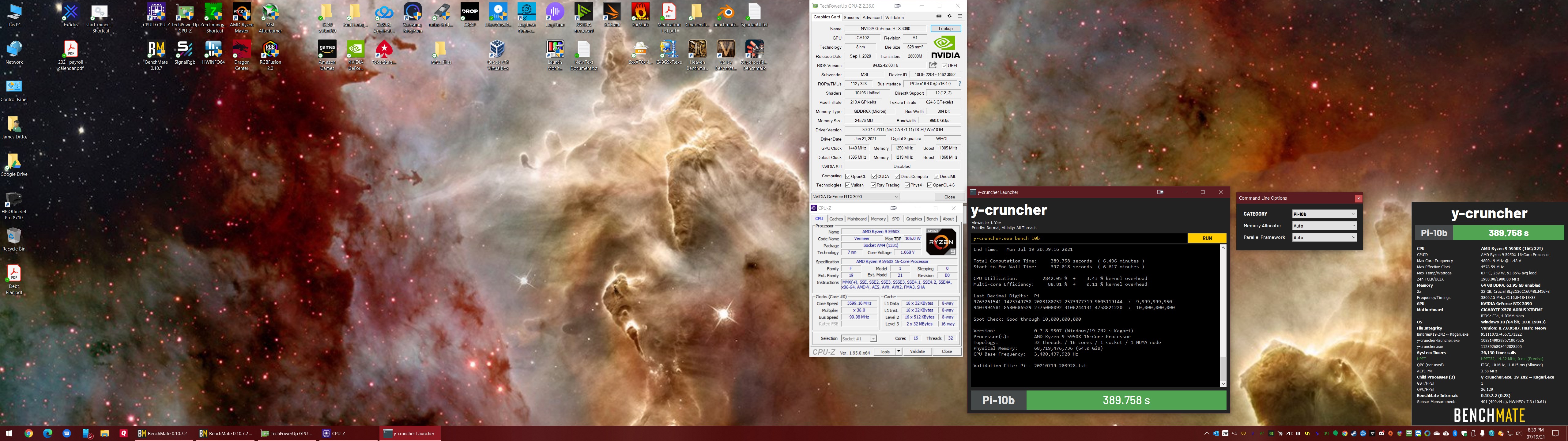Open the FurMark desktop icon
1568x441 pixels.
pos(640,15)
